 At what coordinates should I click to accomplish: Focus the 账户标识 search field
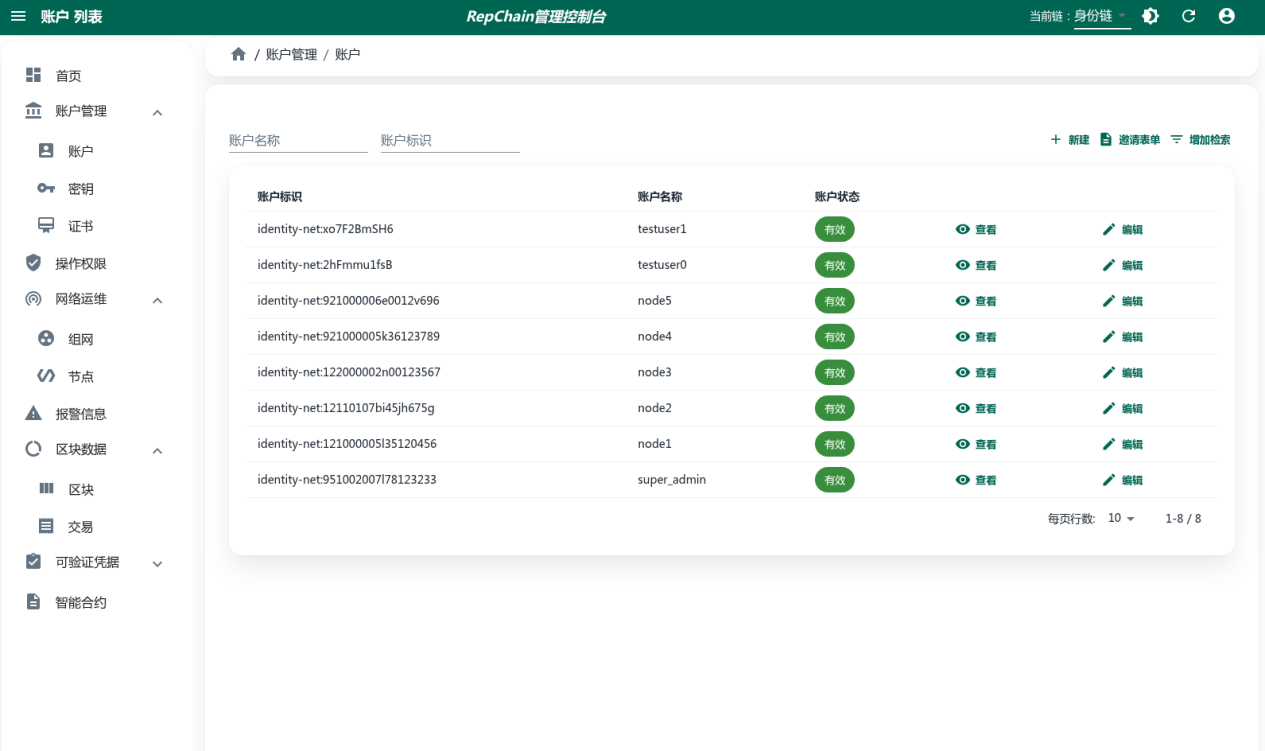coord(450,140)
